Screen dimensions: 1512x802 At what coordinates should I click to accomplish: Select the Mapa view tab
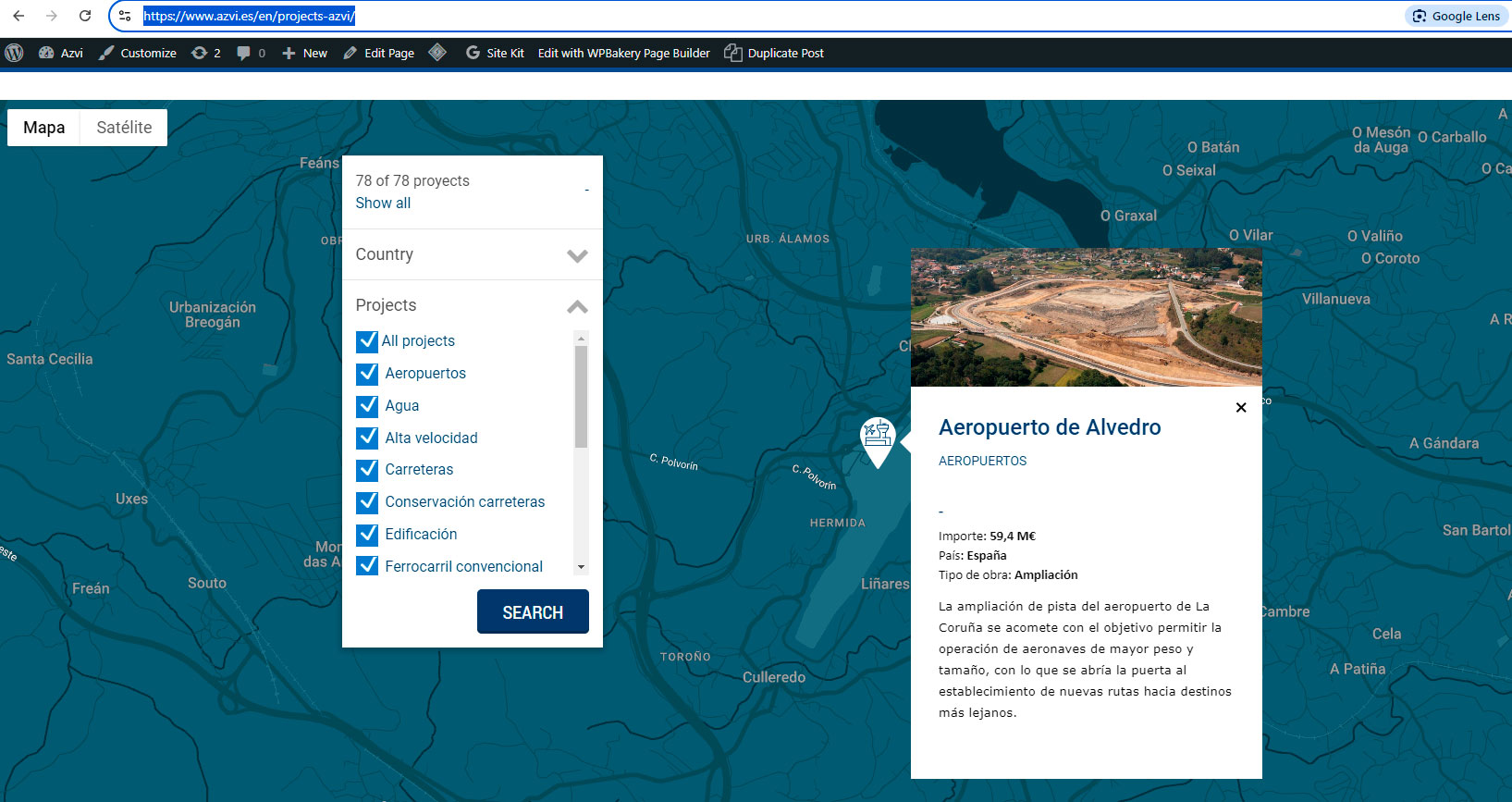[43, 128]
